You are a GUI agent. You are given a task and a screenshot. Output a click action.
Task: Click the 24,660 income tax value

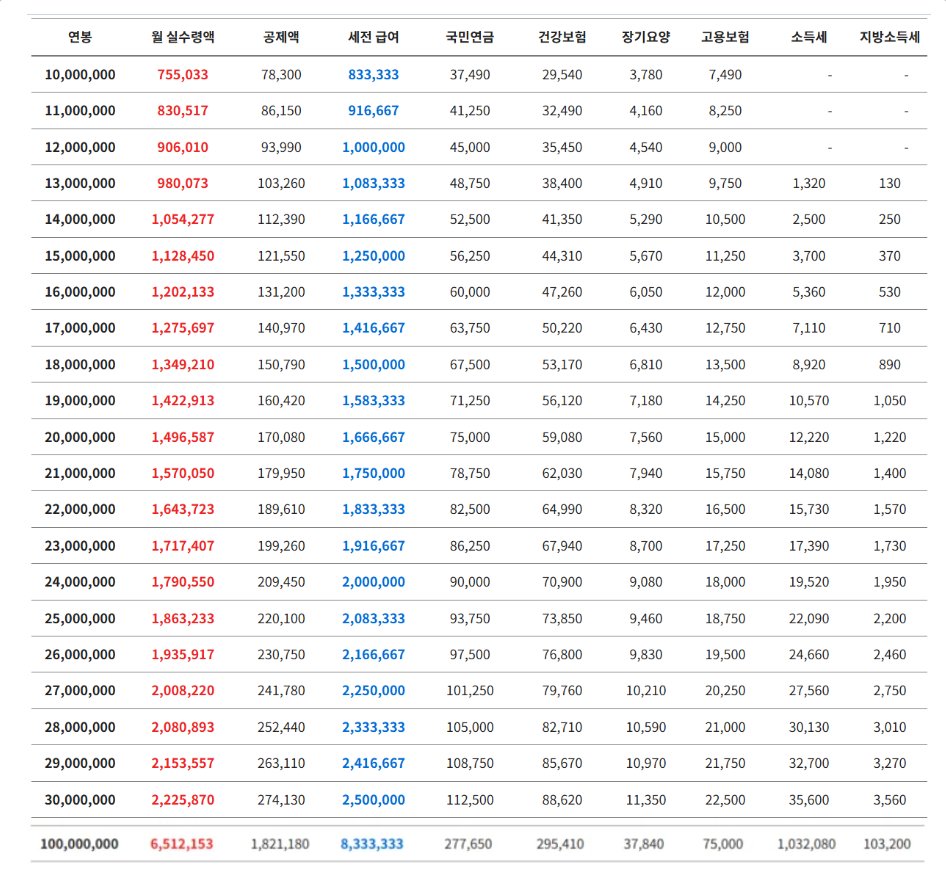tap(809, 655)
